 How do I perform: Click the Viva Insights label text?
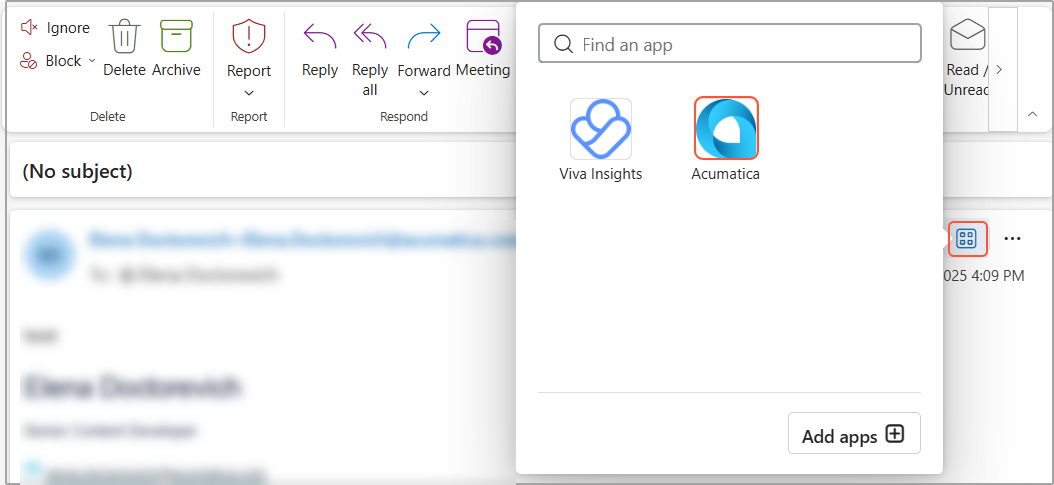[x=601, y=174]
